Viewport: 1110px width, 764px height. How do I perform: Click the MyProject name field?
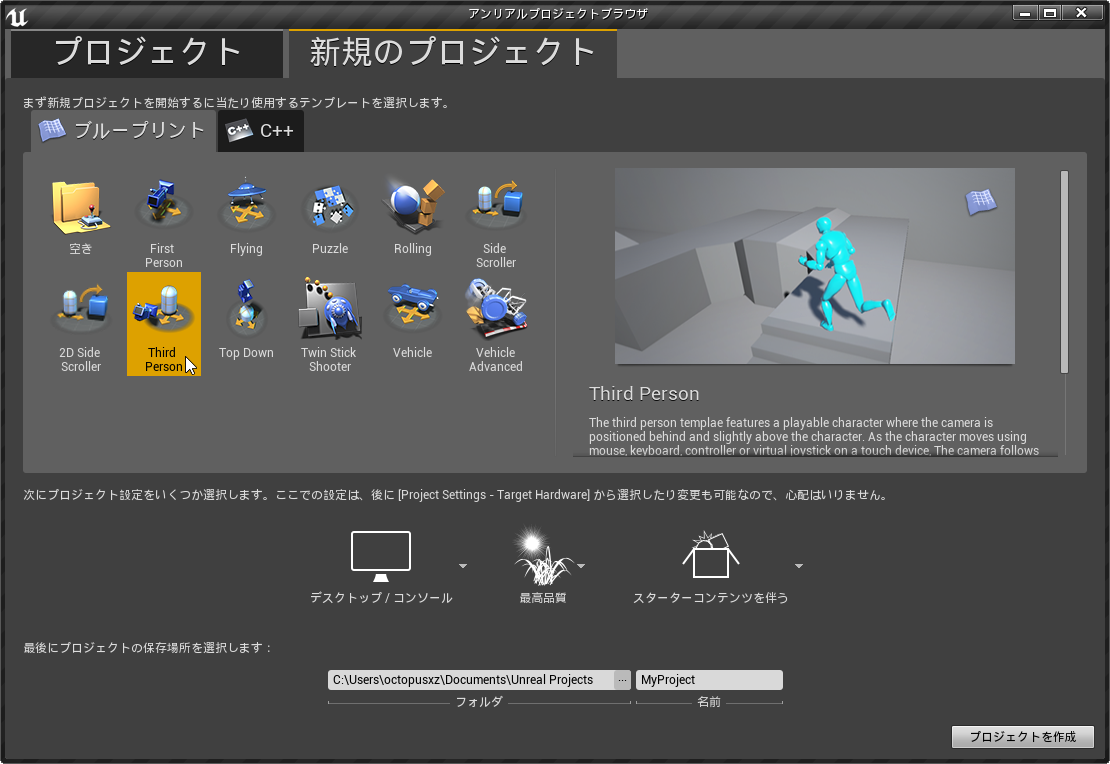point(709,680)
